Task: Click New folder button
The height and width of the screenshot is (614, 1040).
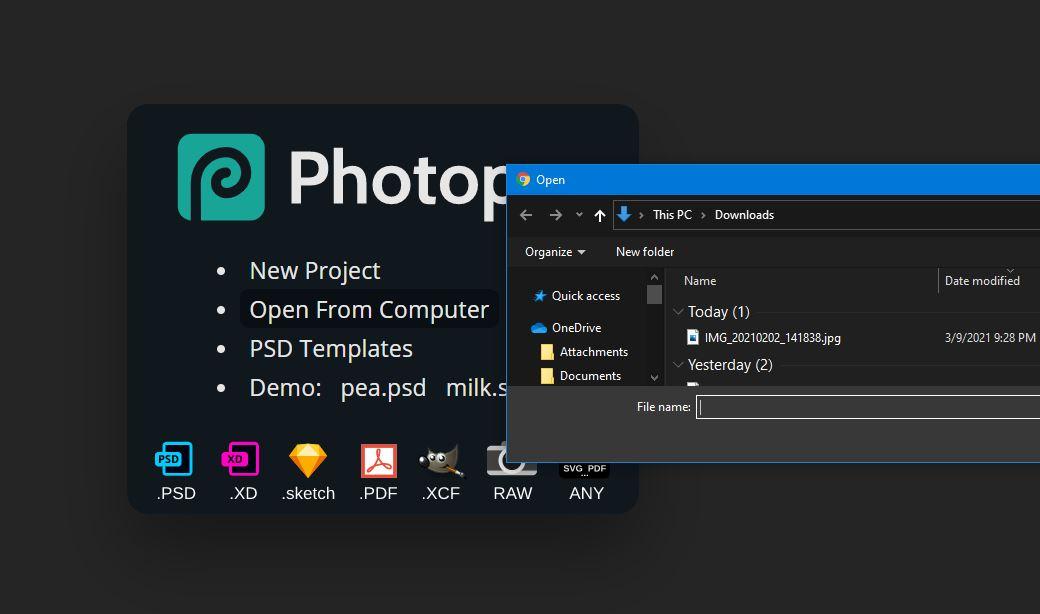Action: click(645, 252)
